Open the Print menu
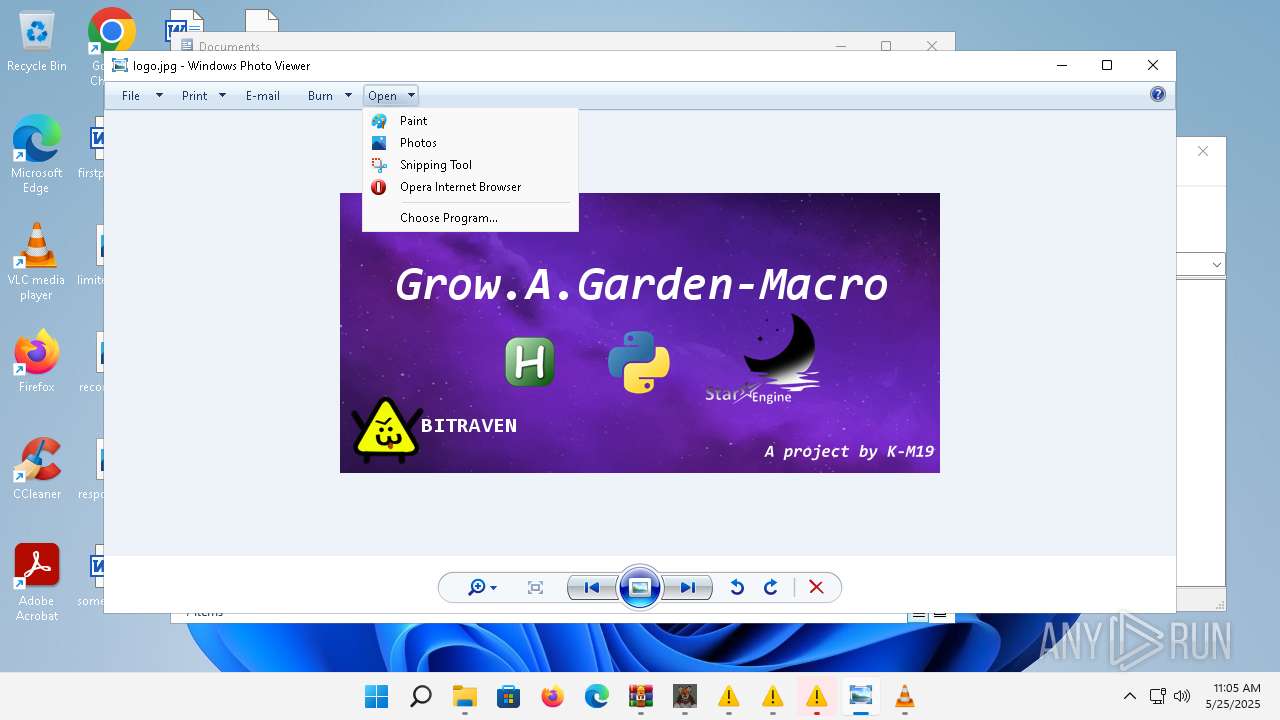1280x720 pixels. [x=195, y=96]
